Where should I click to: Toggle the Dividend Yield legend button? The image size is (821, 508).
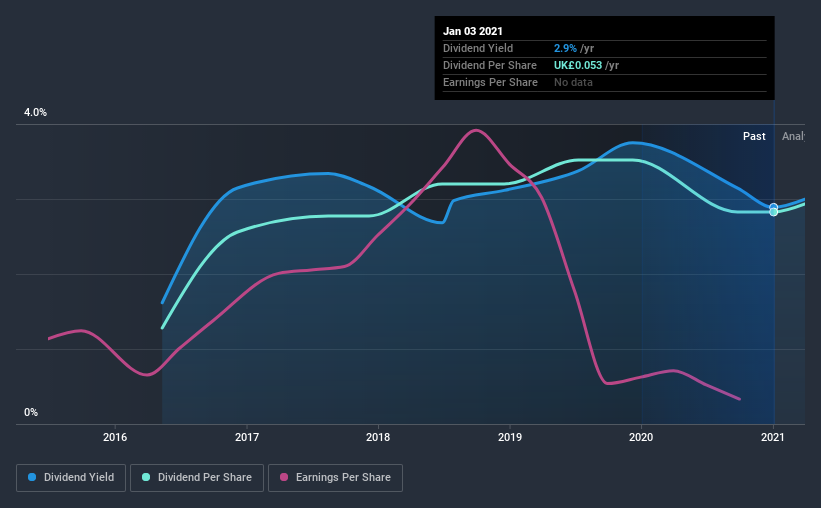[x=71, y=478]
